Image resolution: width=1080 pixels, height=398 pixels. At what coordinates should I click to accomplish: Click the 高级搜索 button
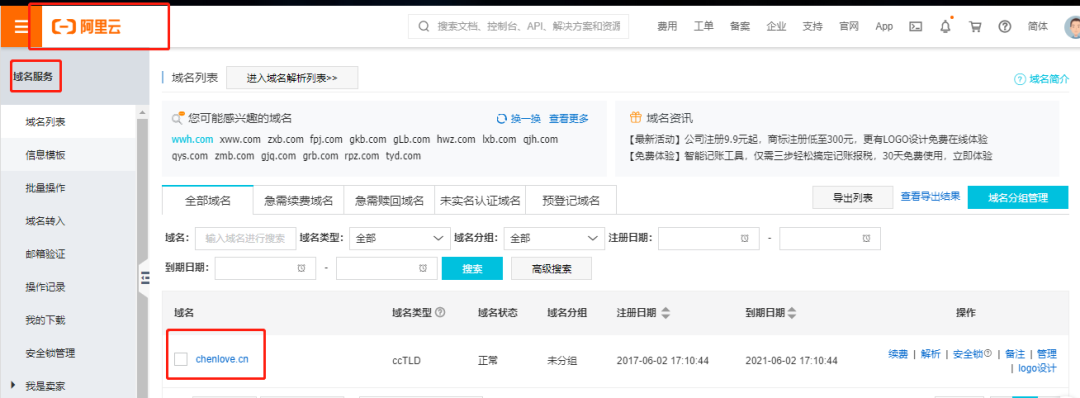552,268
